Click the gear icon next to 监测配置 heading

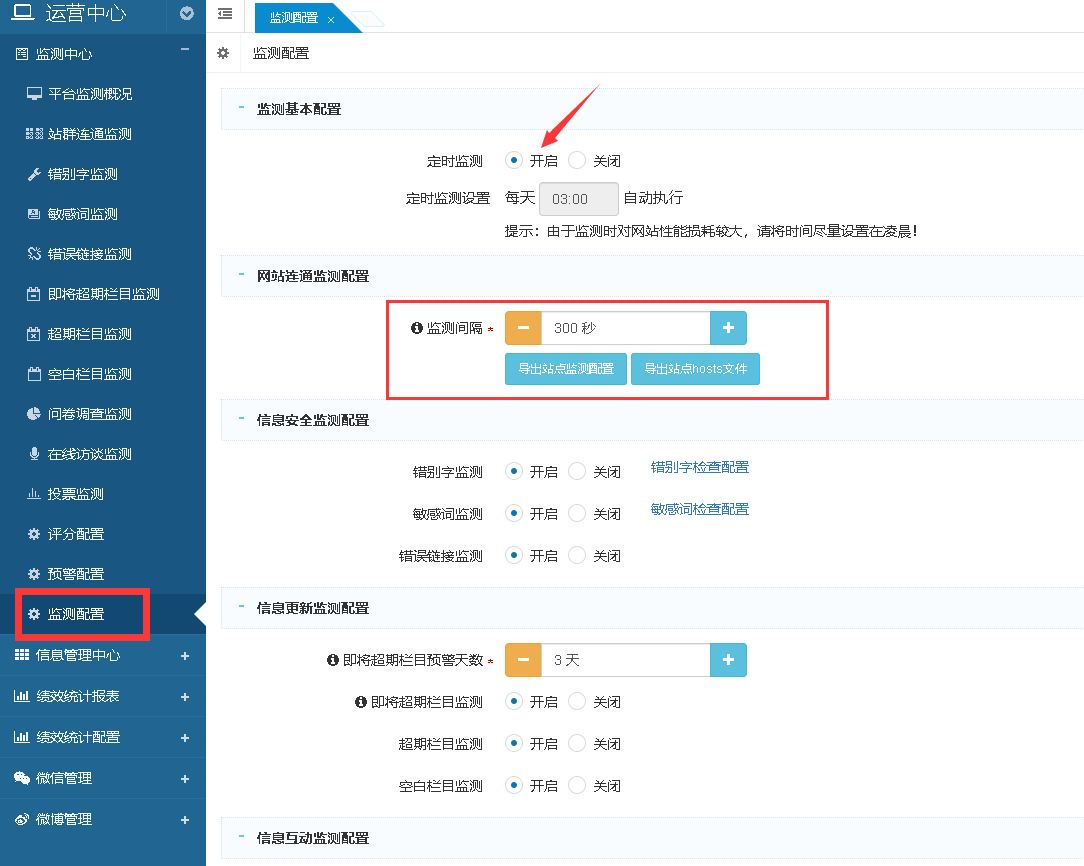(x=223, y=53)
